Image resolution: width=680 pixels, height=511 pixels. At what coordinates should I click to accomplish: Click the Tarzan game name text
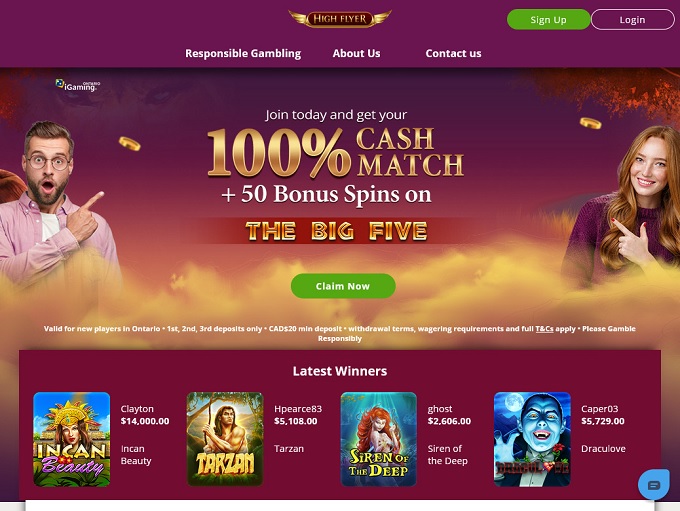[289, 449]
